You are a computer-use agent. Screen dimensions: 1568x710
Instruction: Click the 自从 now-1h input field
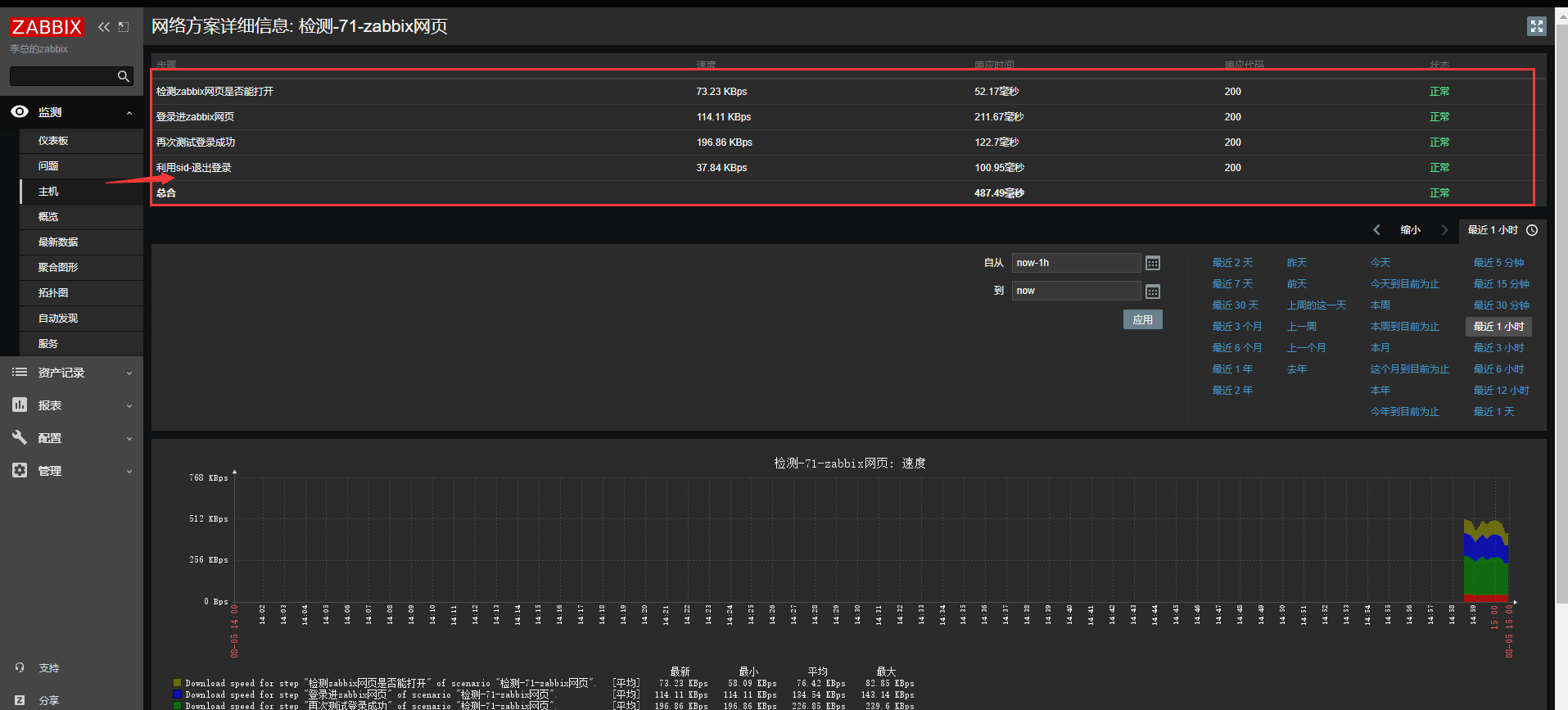click(1076, 263)
